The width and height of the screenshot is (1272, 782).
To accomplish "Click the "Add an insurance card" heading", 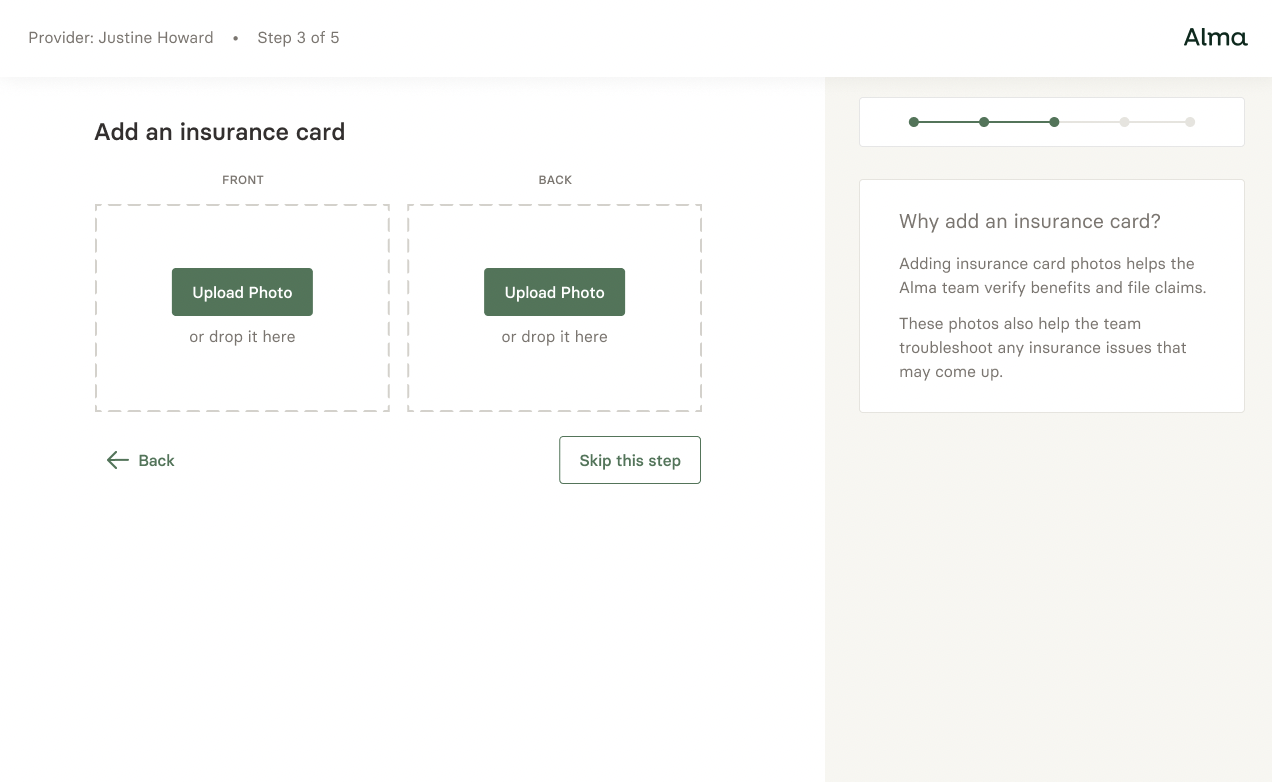I will pyautogui.click(x=219, y=132).
